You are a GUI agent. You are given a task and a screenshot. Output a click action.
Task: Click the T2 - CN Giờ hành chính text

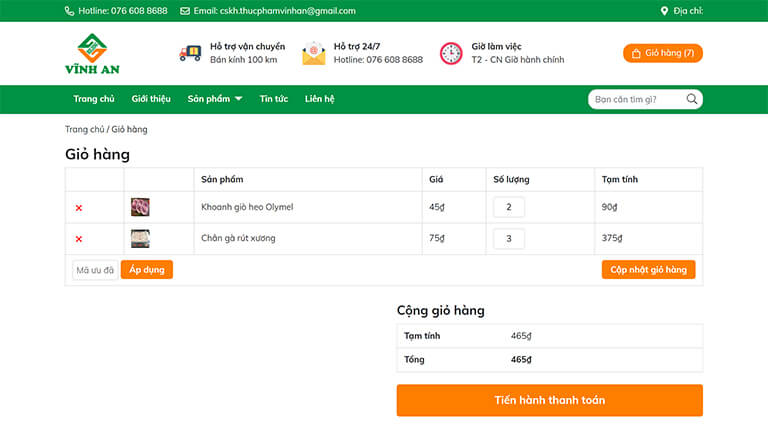[518, 60]
